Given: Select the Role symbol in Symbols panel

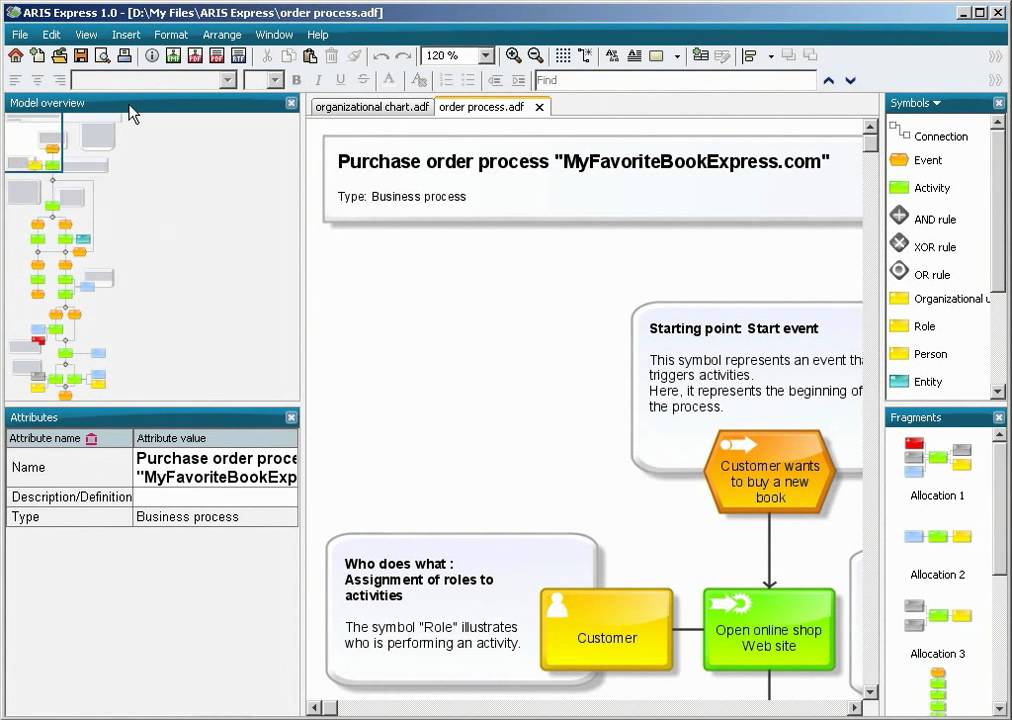Looking at the screenshot, I should (x=912, y=326).
